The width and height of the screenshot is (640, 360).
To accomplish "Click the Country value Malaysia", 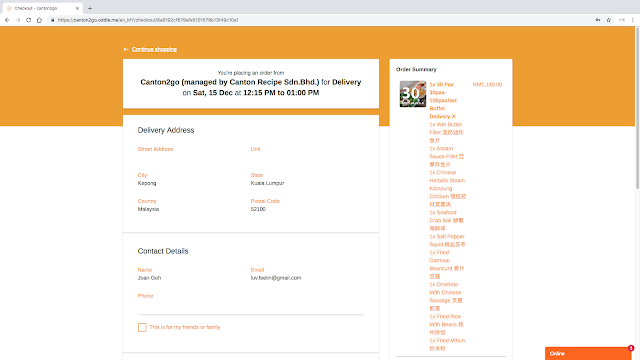I will coord(148,209).
